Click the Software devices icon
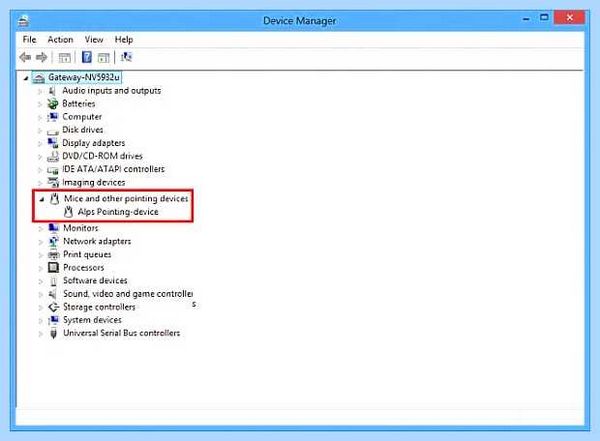Image resolution: width=600 pixels, height=441 pixels. coord(54,281)
